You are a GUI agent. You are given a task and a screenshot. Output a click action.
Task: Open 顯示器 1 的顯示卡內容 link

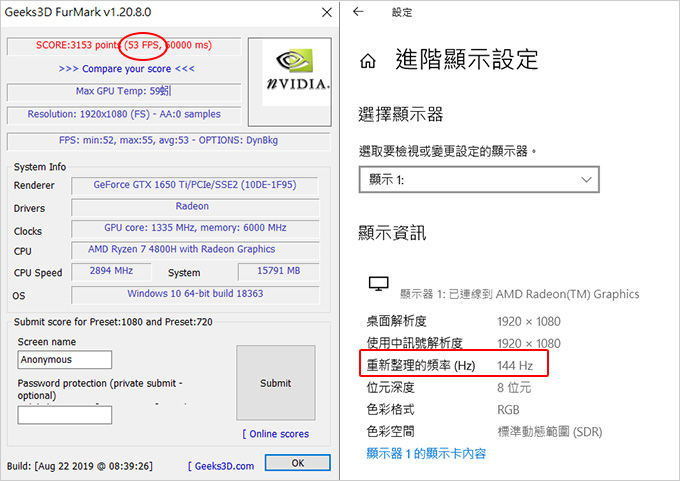coord(426,454)
